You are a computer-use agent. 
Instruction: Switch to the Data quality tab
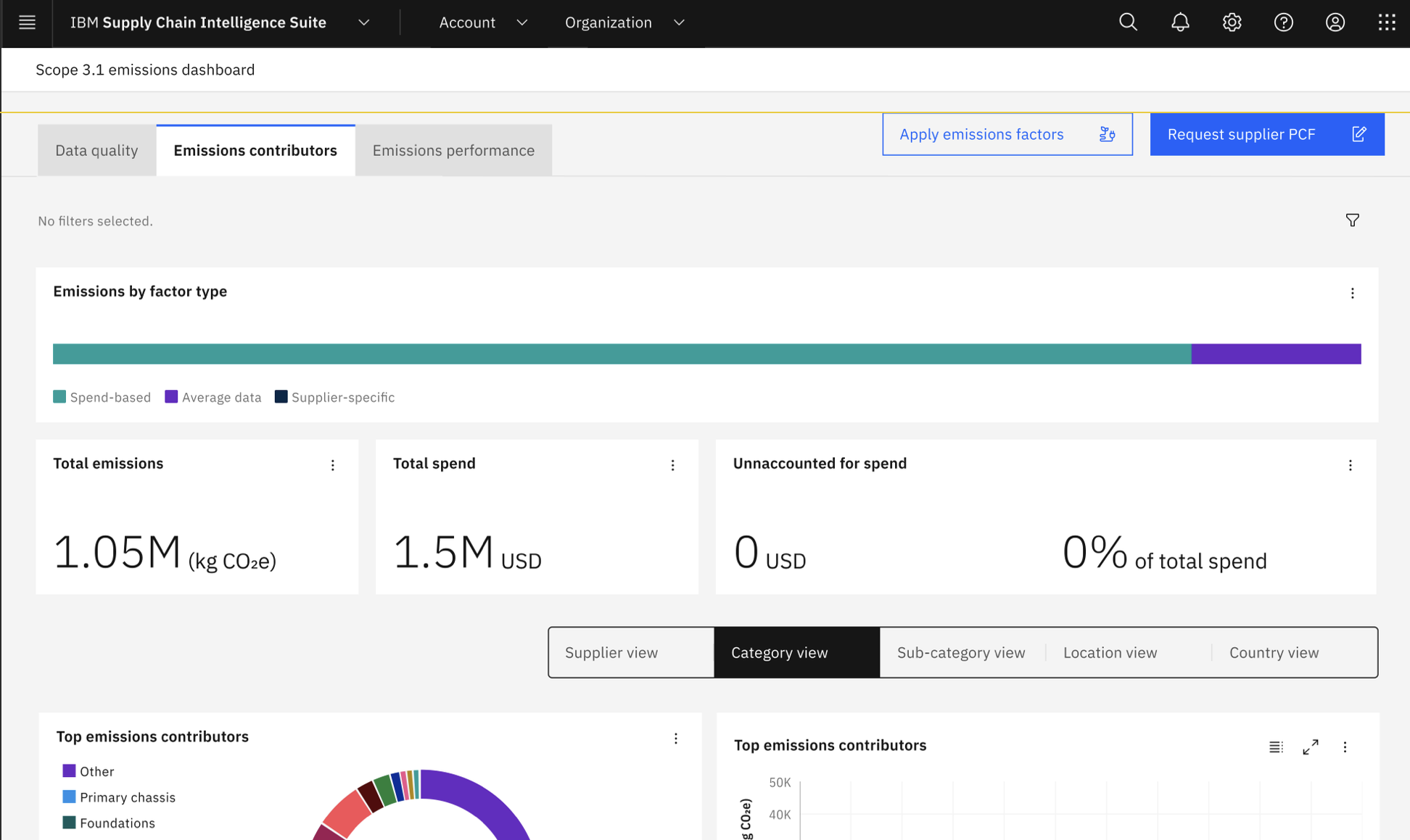[x=96, y=150]
